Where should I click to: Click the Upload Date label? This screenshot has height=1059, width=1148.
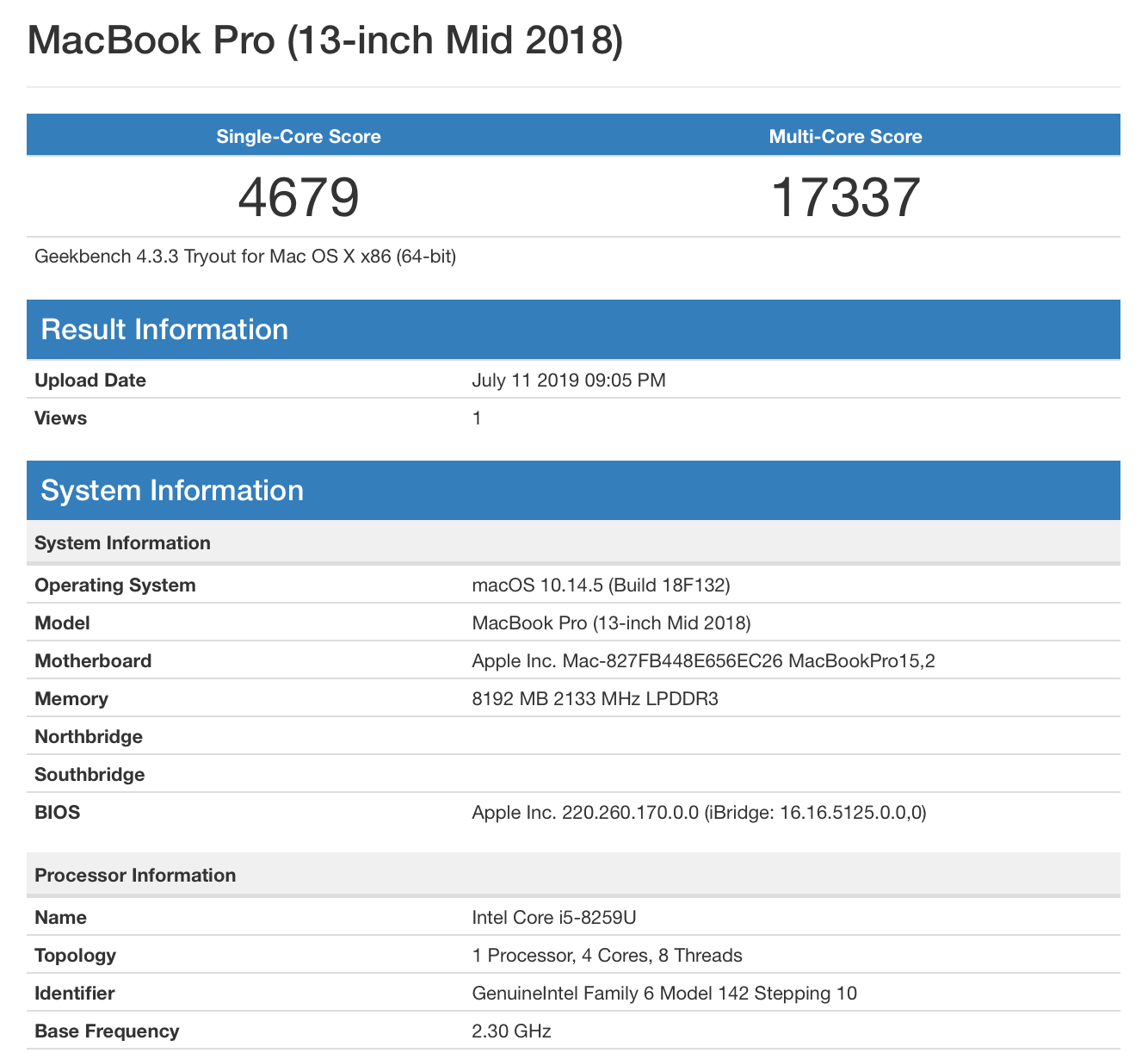point(90,381)
